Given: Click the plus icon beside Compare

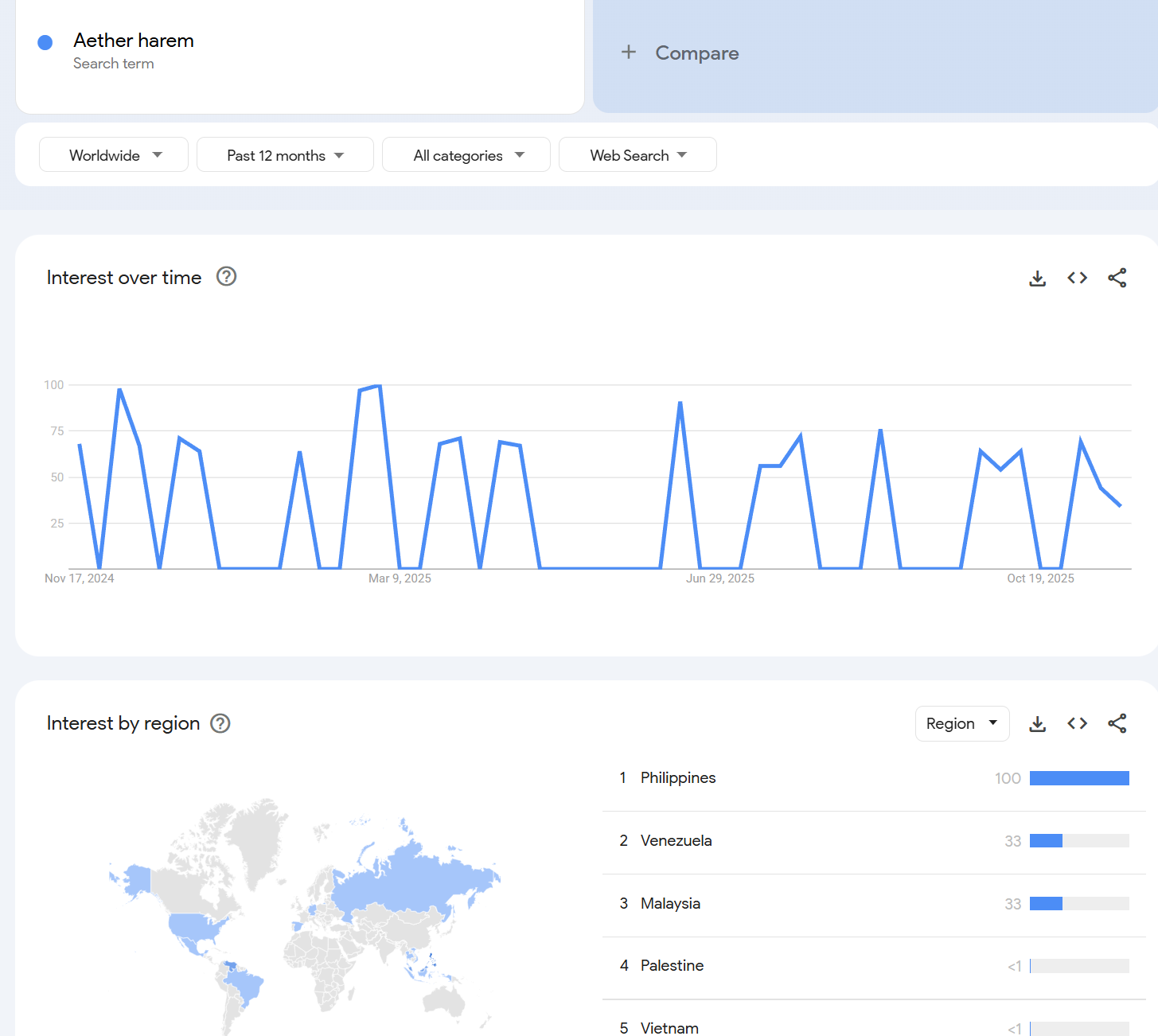Looking at the screenshot, I should (629, 53).
